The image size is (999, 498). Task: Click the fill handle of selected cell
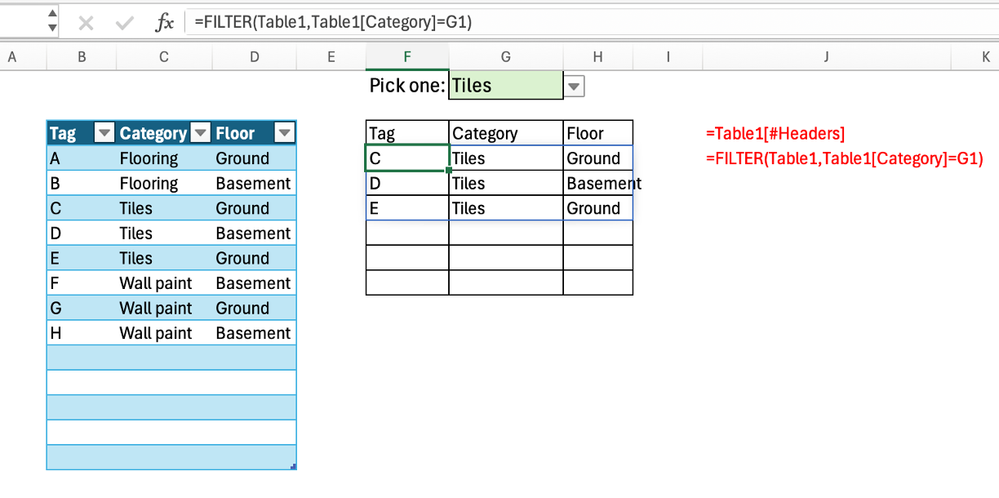(x=449, y=170)
